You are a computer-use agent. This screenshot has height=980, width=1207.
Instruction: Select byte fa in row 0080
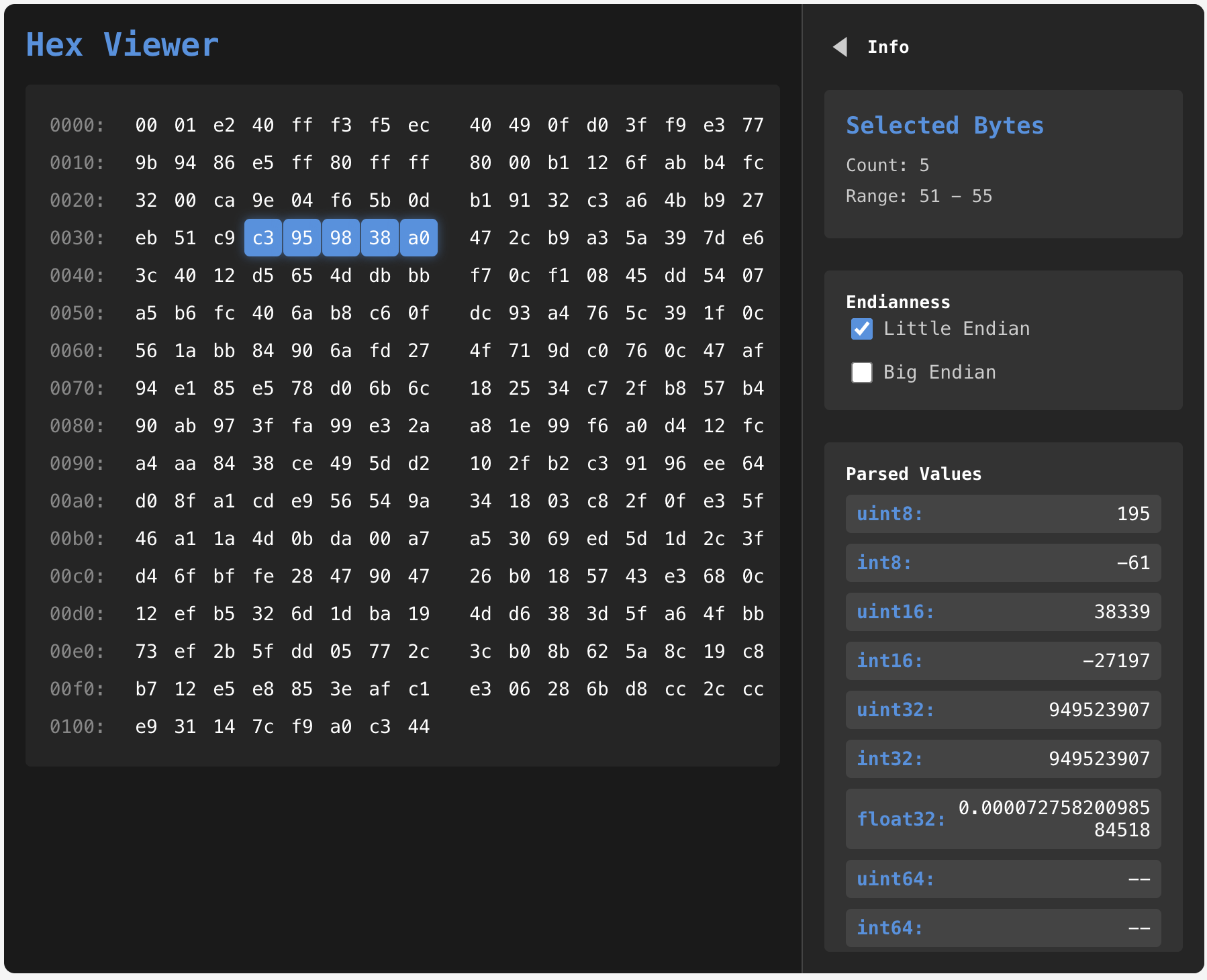pos(302,426)
